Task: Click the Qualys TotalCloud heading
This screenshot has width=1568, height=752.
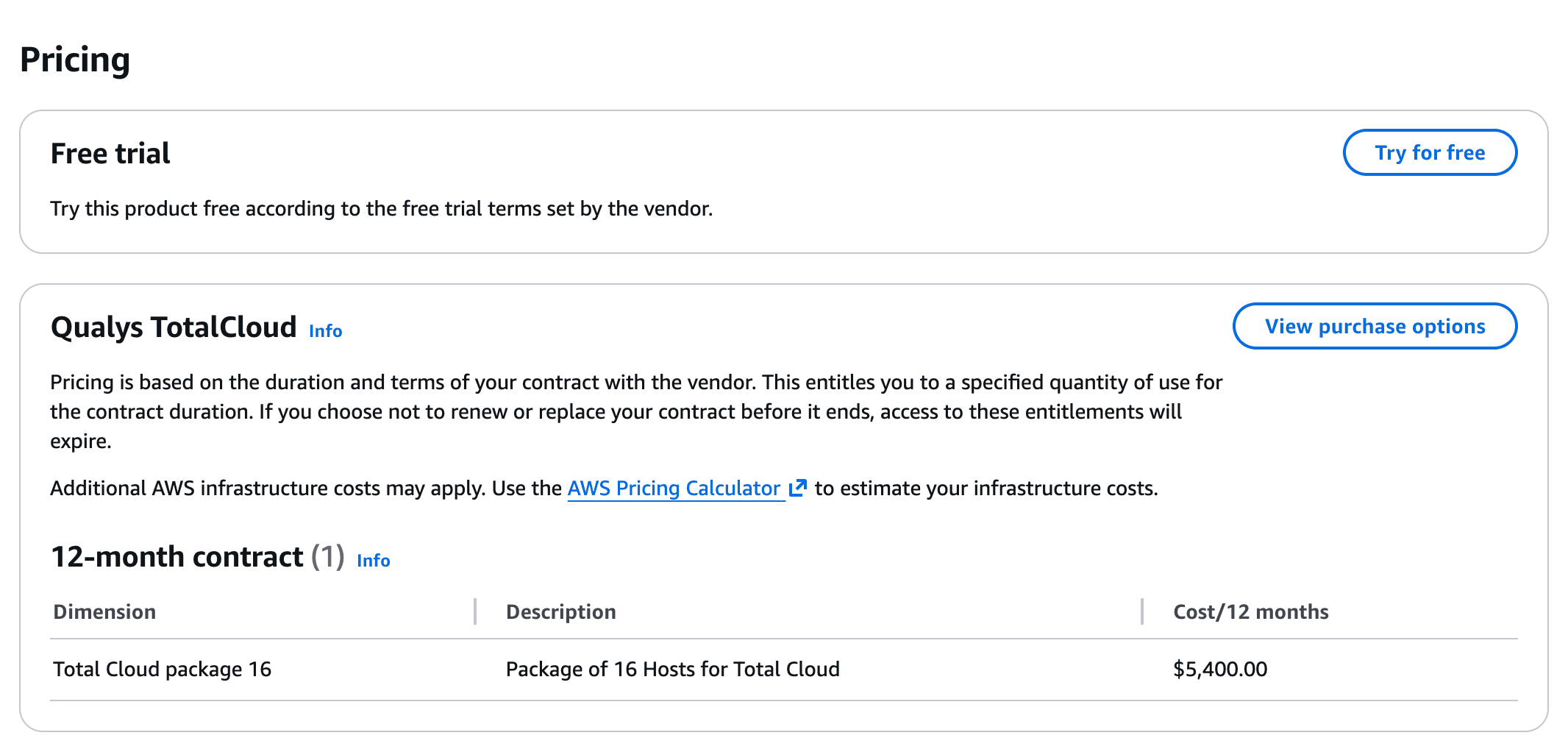Action: tap(174, 327)
